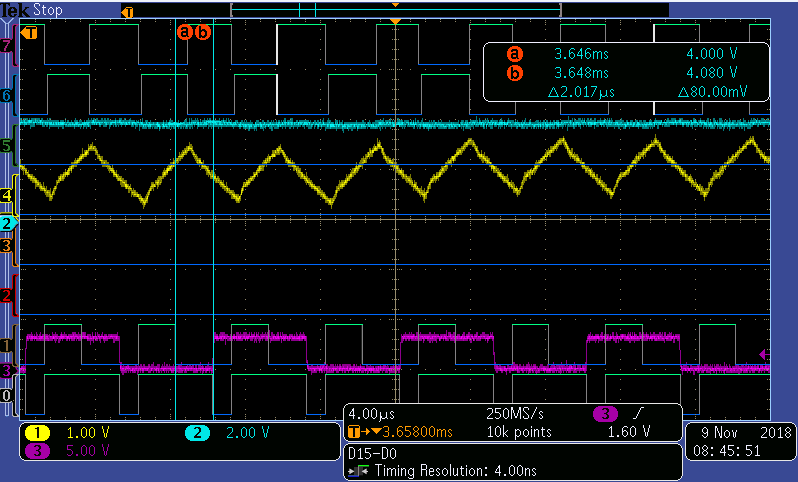
Task: Select the cyan channel 2 ground marker
Action: point(9,222)
